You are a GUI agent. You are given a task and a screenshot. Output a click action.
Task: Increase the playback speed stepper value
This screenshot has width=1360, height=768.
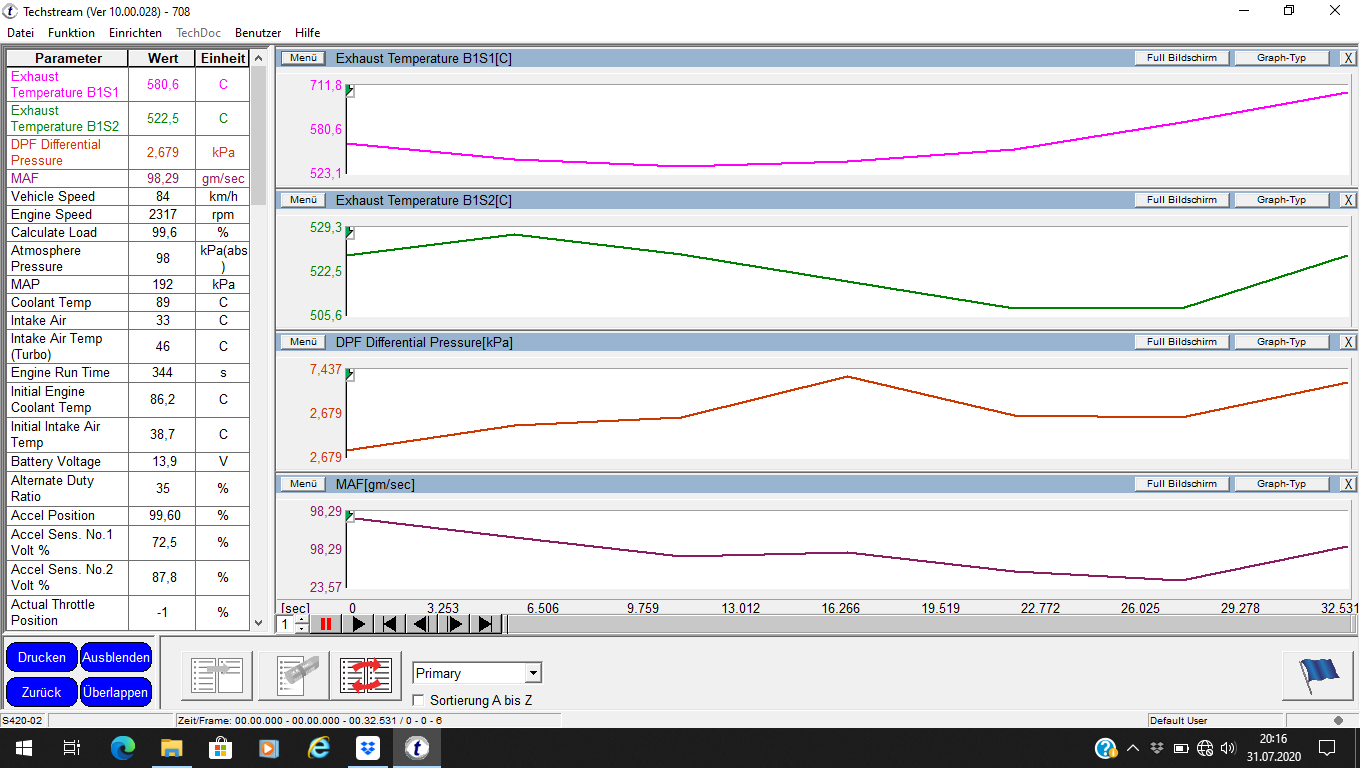pyautogui.click(x=302, y=620)
